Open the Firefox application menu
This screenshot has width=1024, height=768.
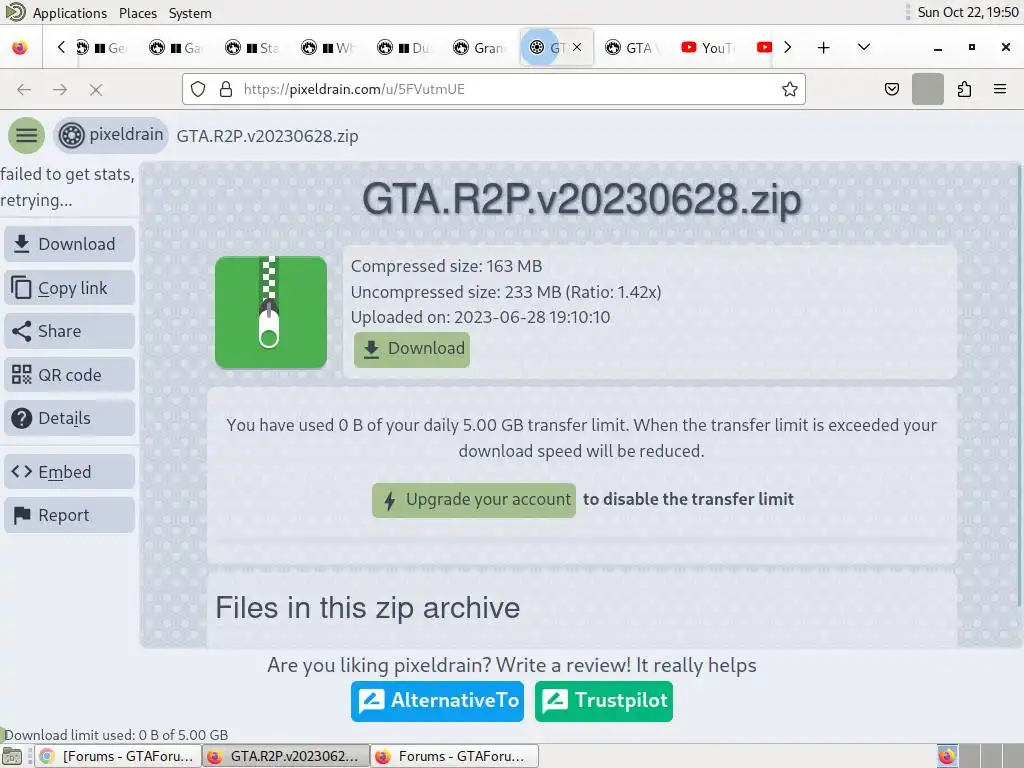click(1000, 89)
